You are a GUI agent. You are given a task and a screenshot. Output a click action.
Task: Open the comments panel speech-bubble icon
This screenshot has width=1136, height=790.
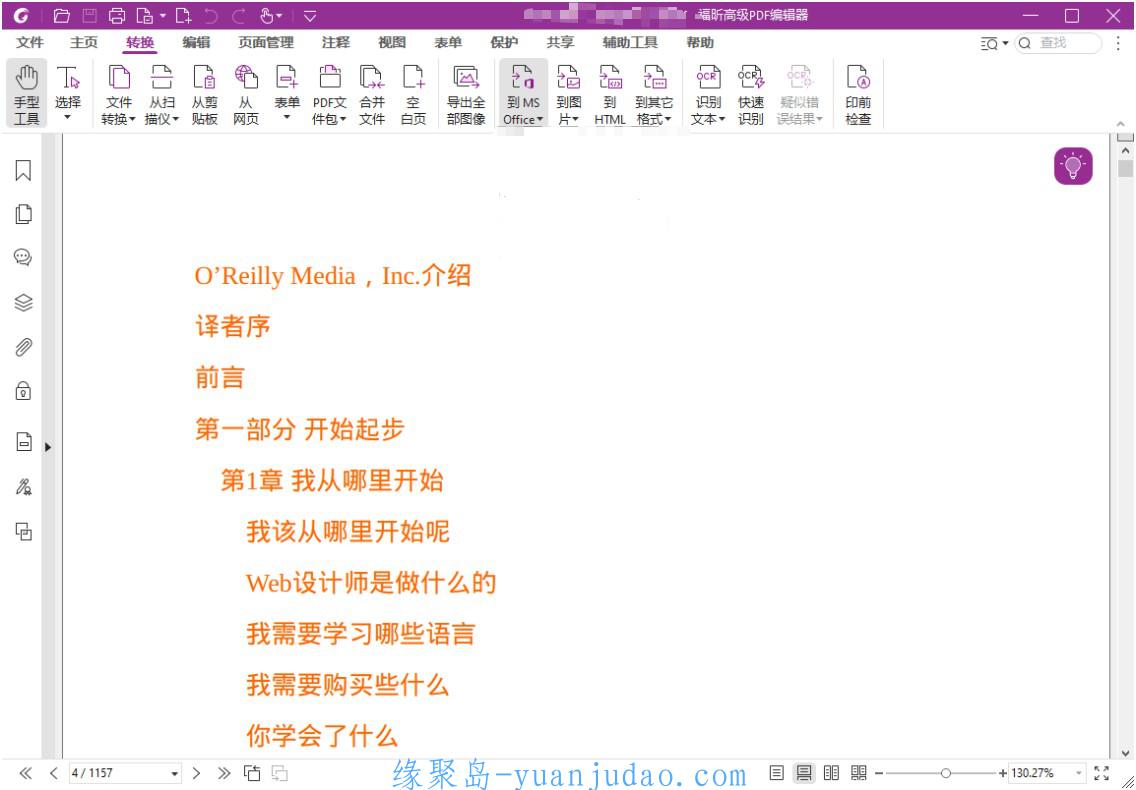pos(23,257)
